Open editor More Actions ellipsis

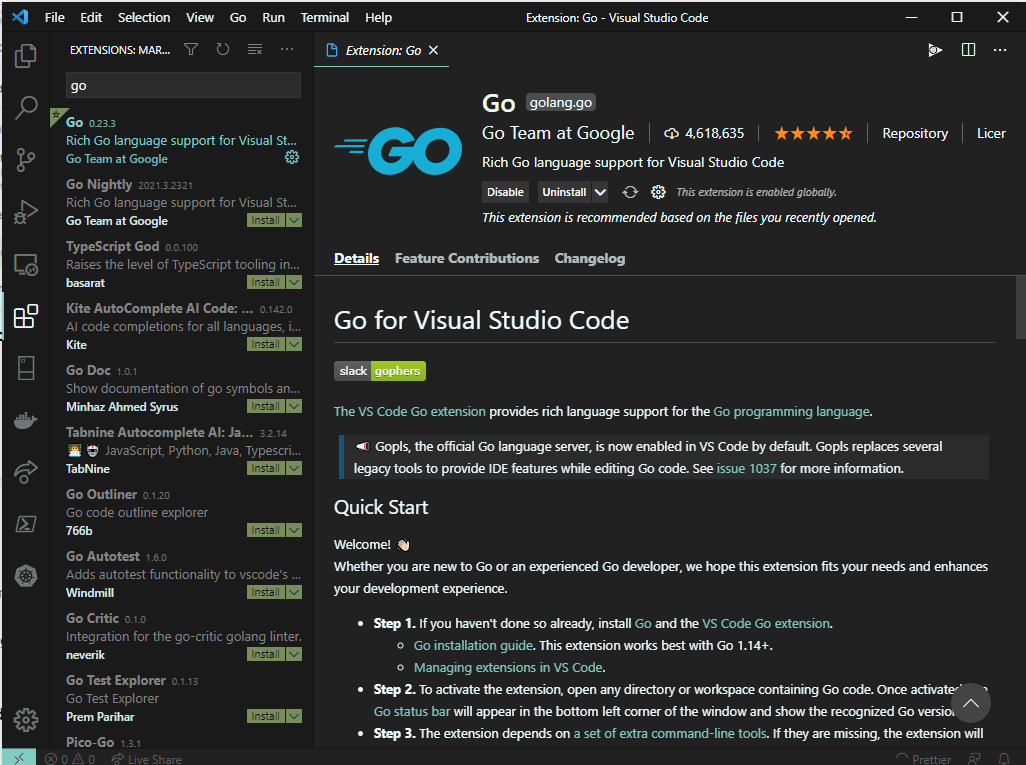(1000, 50)
